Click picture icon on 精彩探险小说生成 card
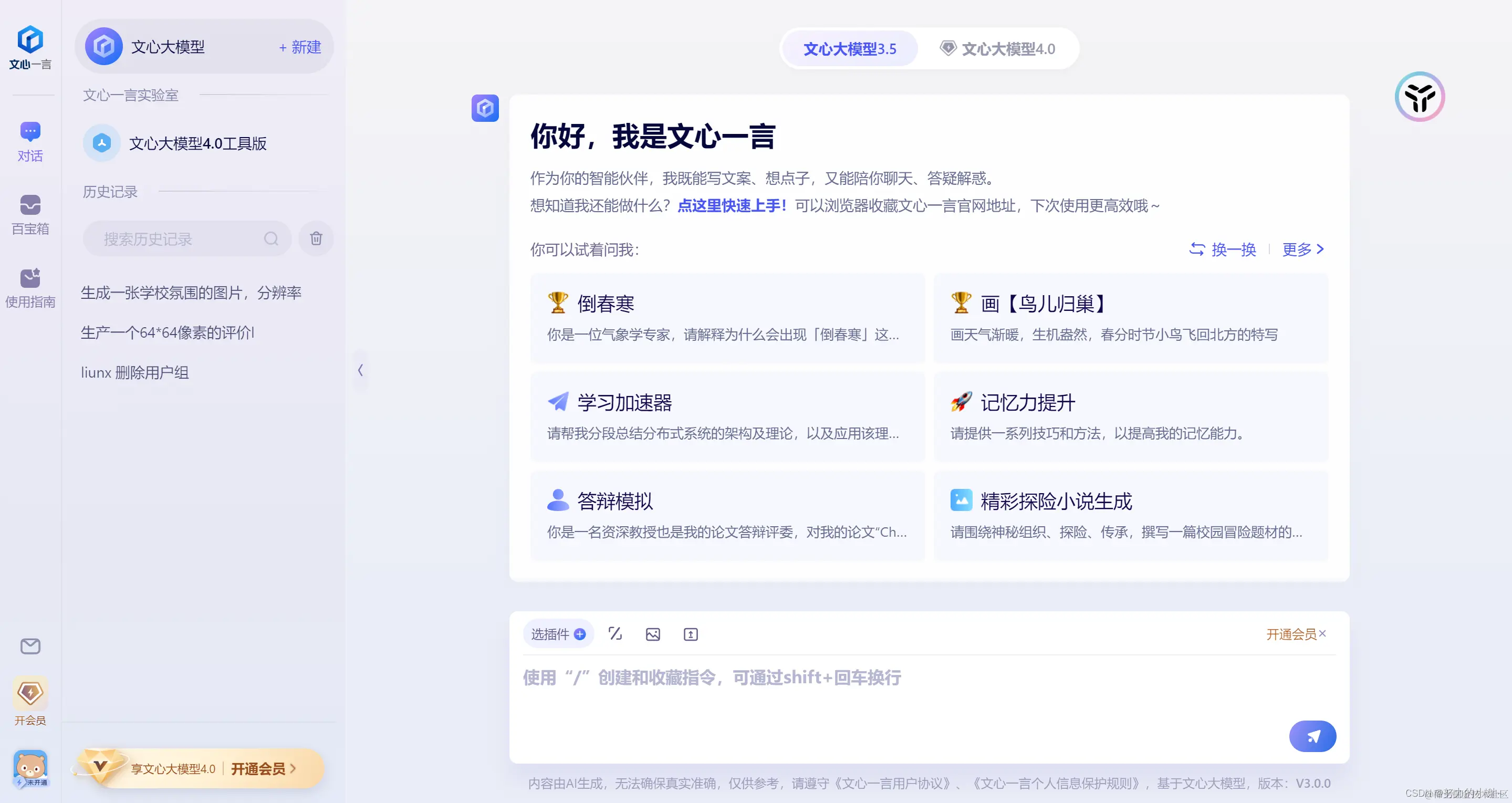Image resolution: width=1512 pixels, height=803 pixels. (x=961, y=500)
